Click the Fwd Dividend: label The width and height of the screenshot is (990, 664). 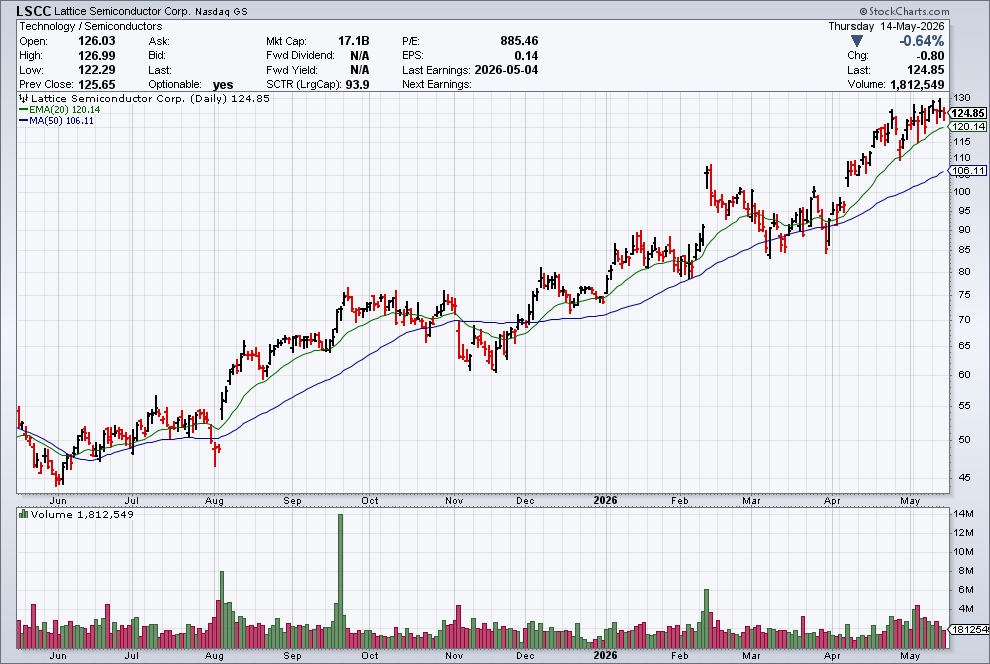301,56
